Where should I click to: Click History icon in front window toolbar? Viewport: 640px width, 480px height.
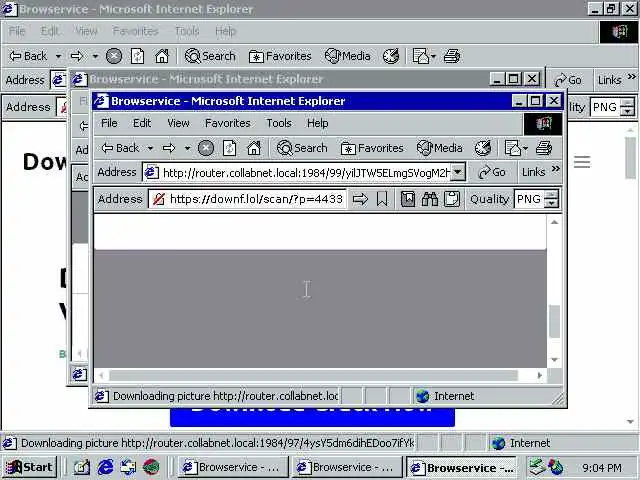[483, 148]
